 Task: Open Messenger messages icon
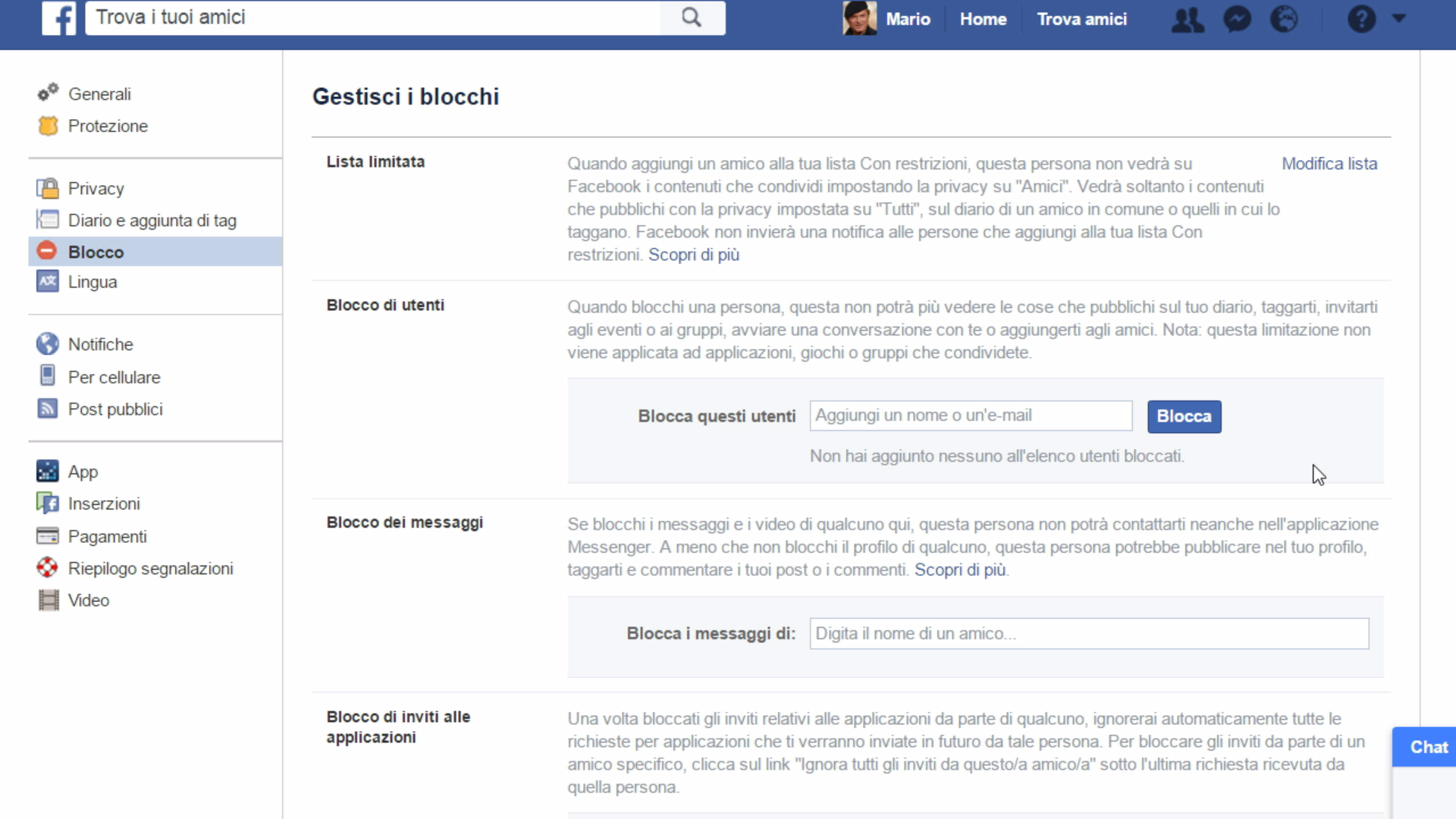point(1237,20)
